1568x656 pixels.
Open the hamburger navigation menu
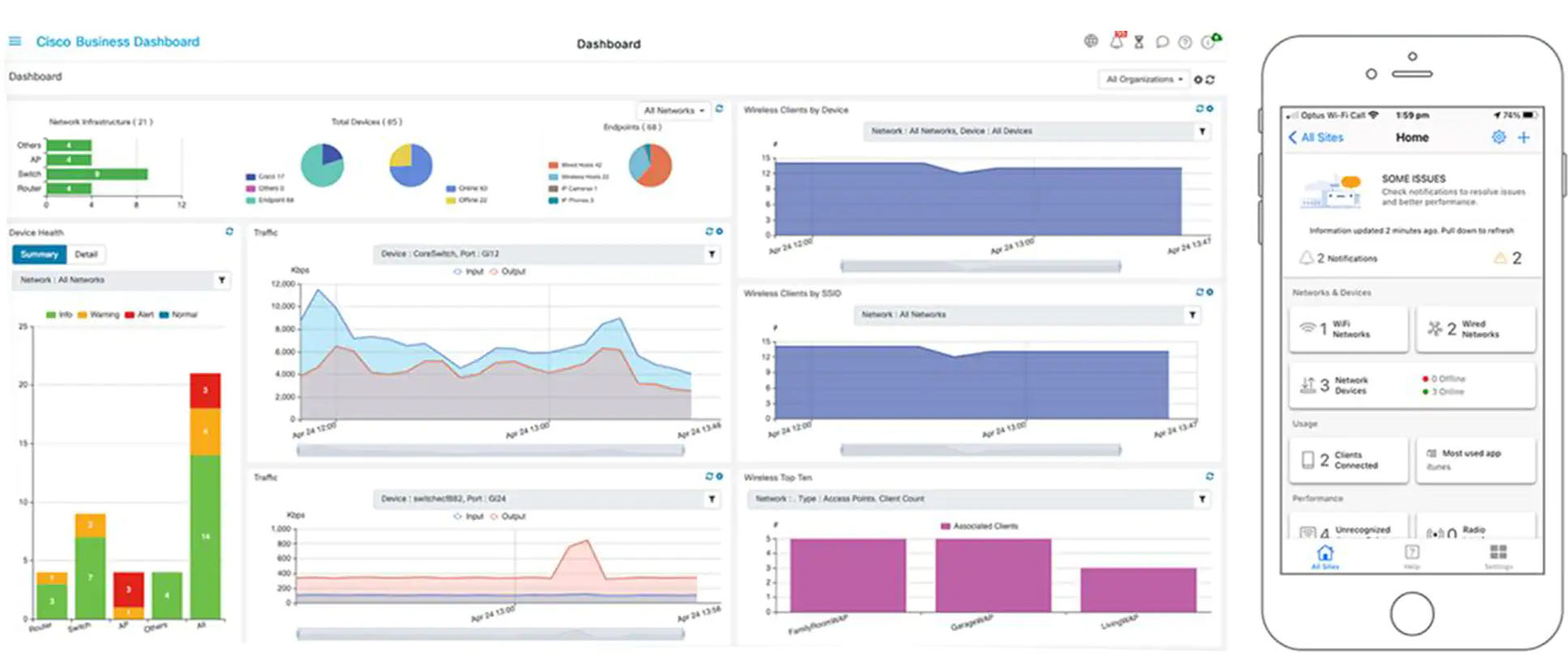tap(15, 41)
